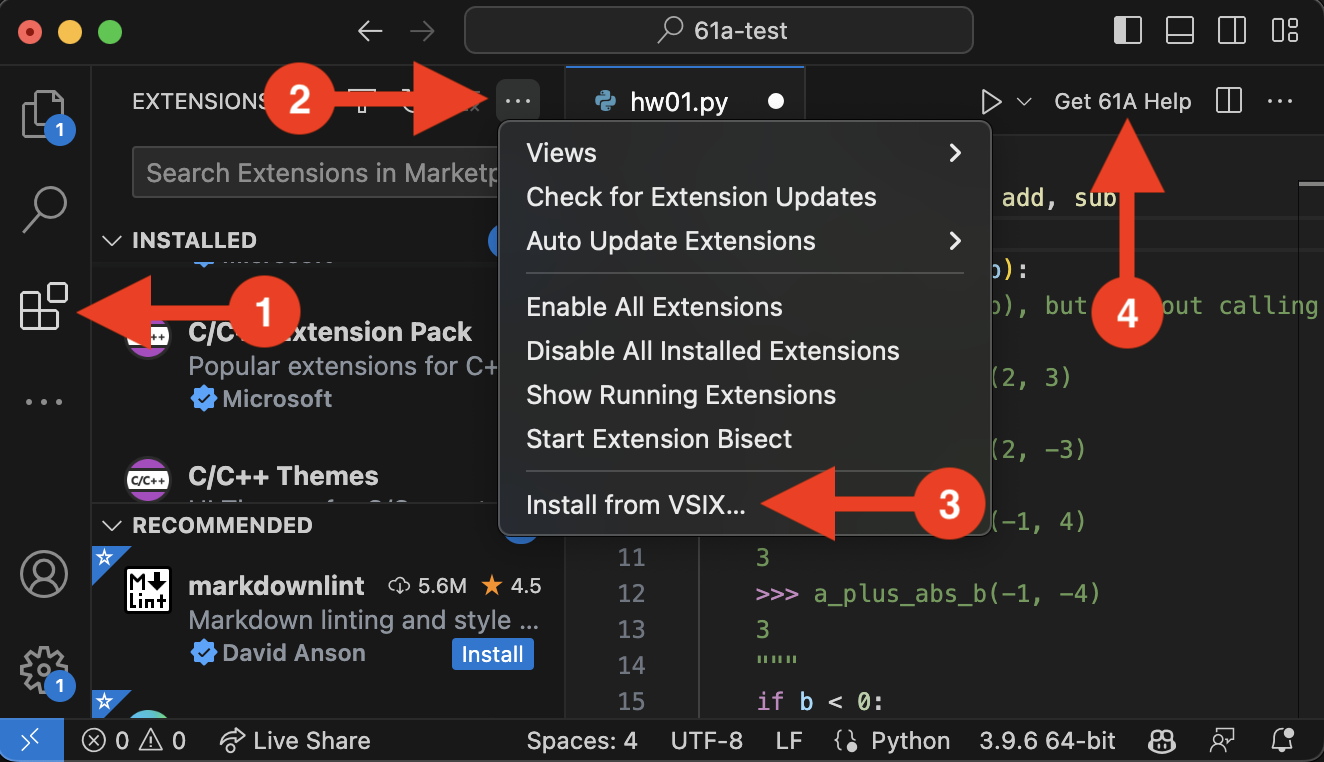Click the Get 61A Help button
Image resolution: width=1324 pixels, height=762 pixels.
(1123, 102)
